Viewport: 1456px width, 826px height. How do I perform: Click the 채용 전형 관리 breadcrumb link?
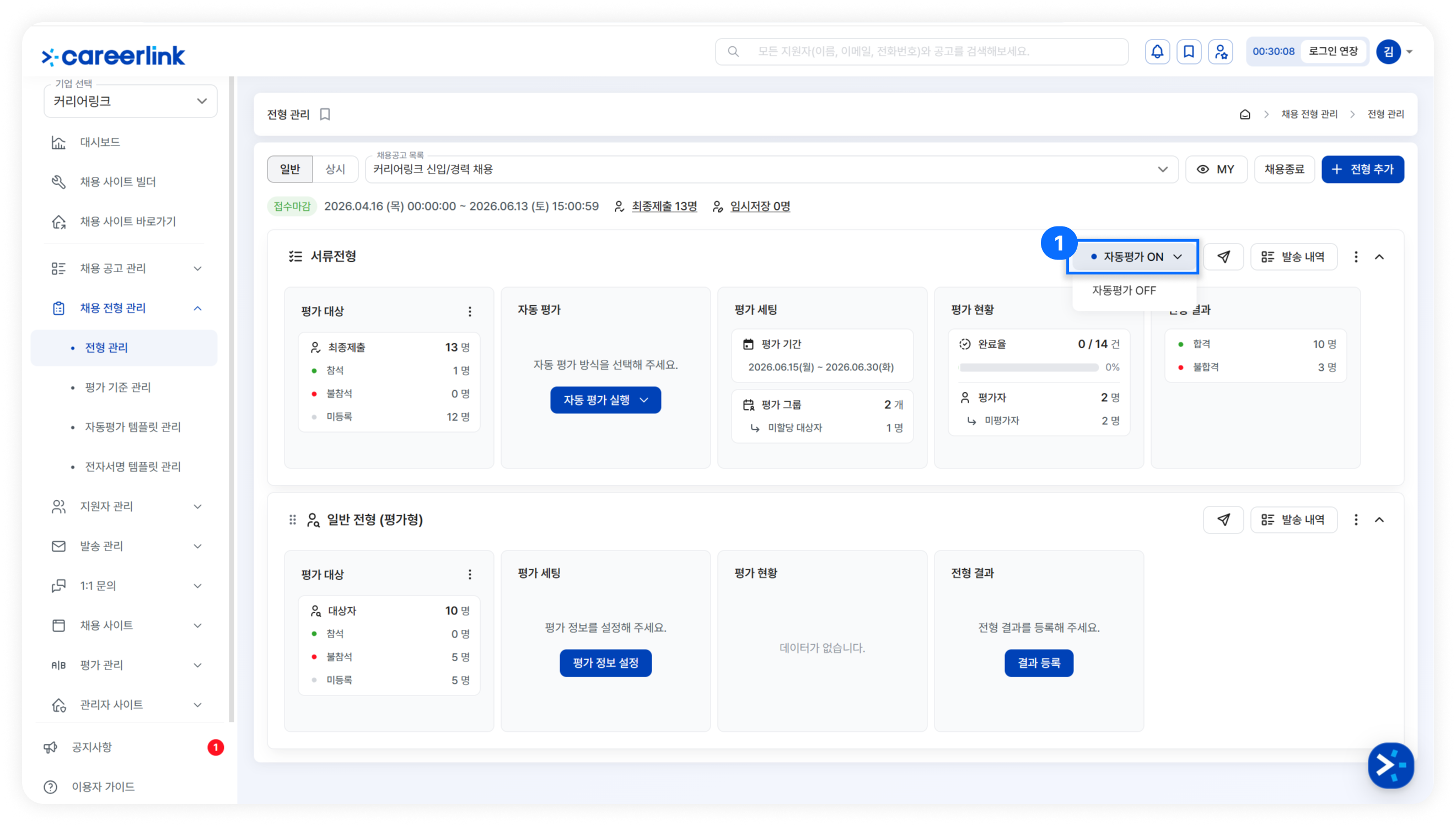(x=1309, y=115)
